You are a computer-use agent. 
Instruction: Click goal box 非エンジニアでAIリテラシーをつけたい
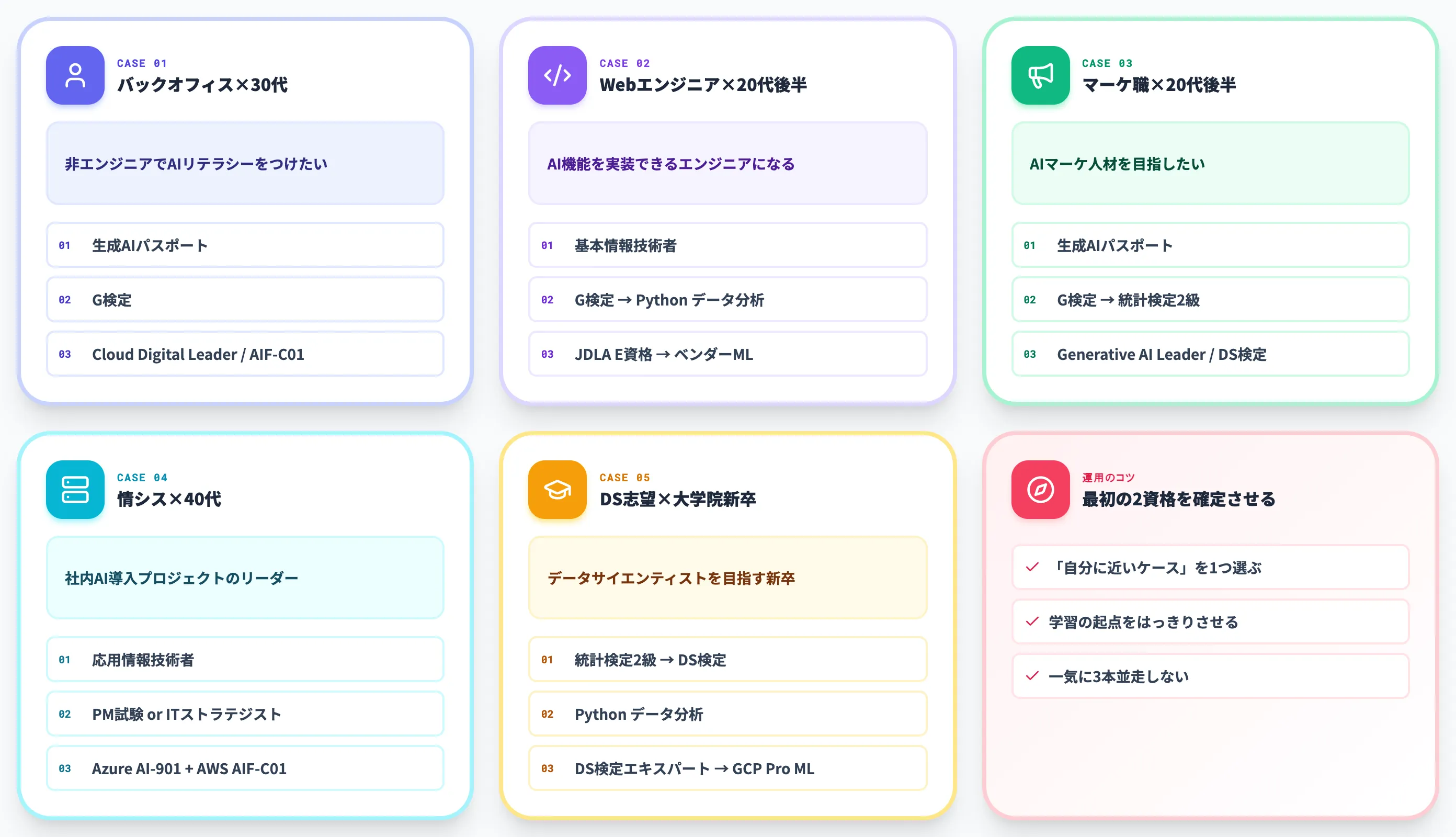coord(245,163)
